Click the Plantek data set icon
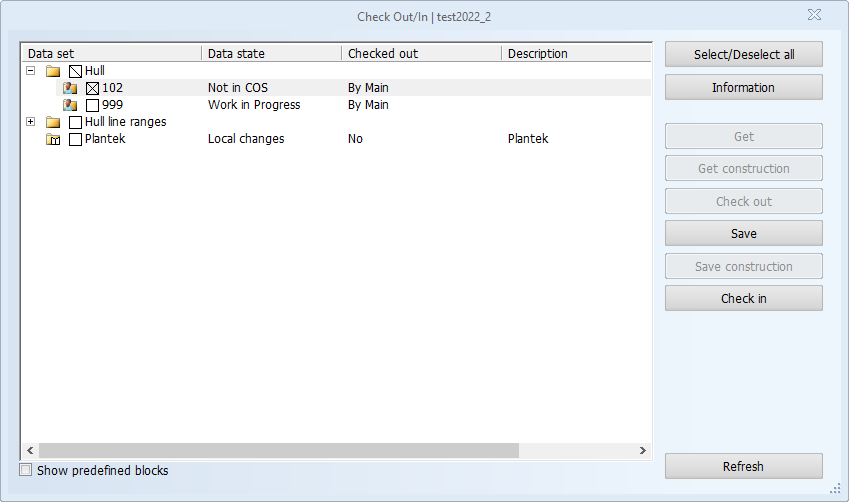Viewport: 849px width, 502px height. pyautogui.click(x=53, y=139)
